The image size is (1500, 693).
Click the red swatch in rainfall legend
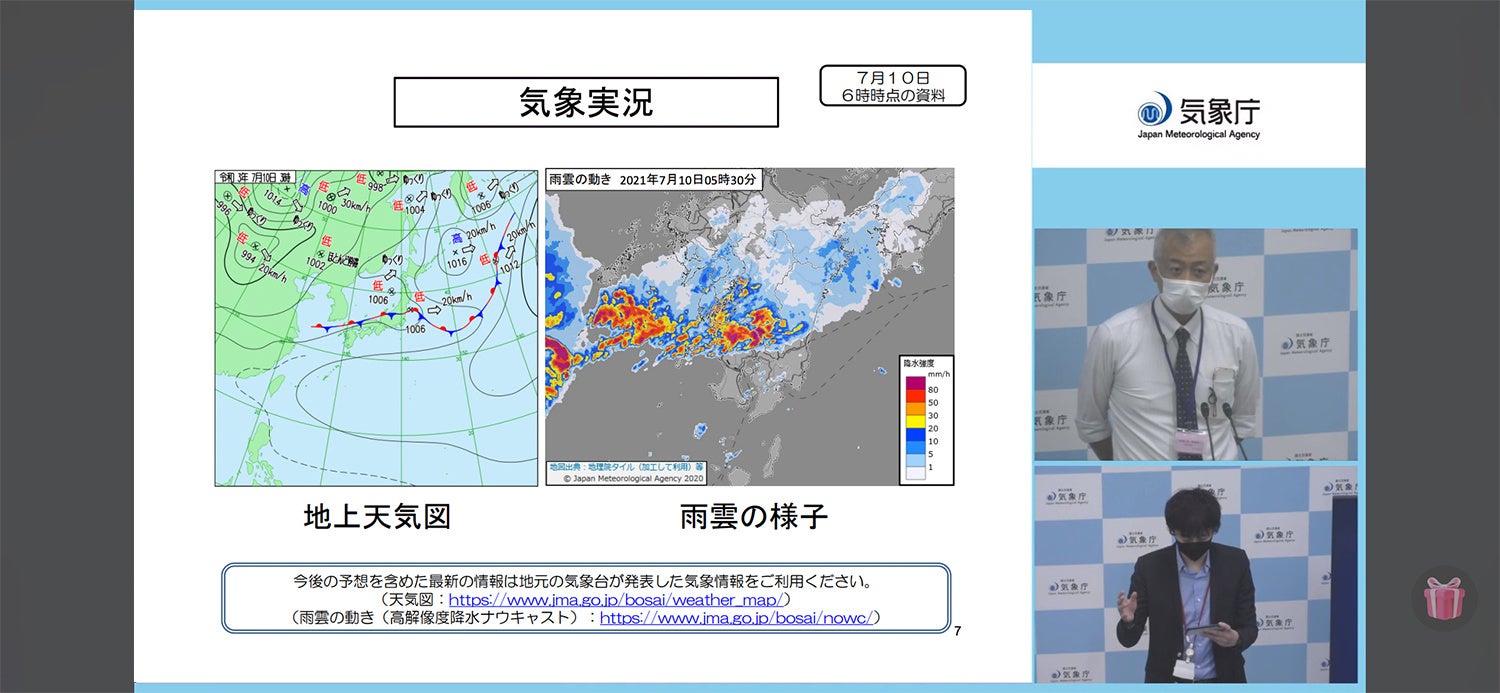tap(916, 395)
